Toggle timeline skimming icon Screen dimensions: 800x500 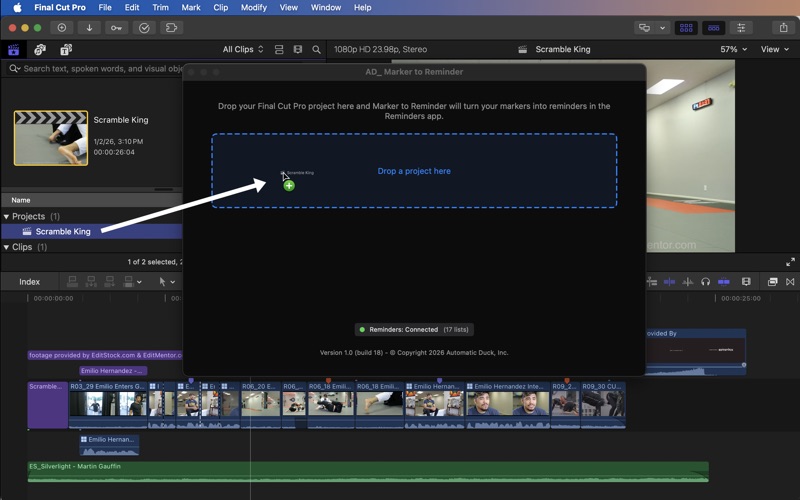(669, 282)
